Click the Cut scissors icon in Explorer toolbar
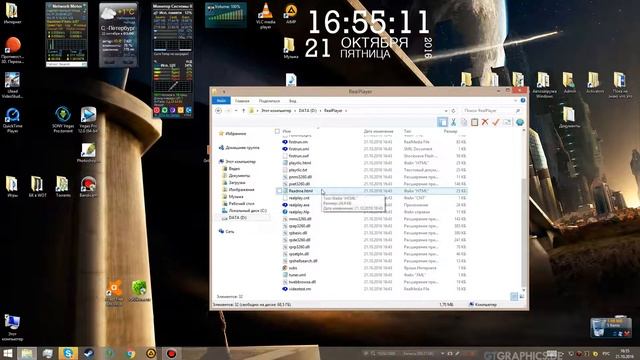Viewport: 640px width, 360px height. 453,122
